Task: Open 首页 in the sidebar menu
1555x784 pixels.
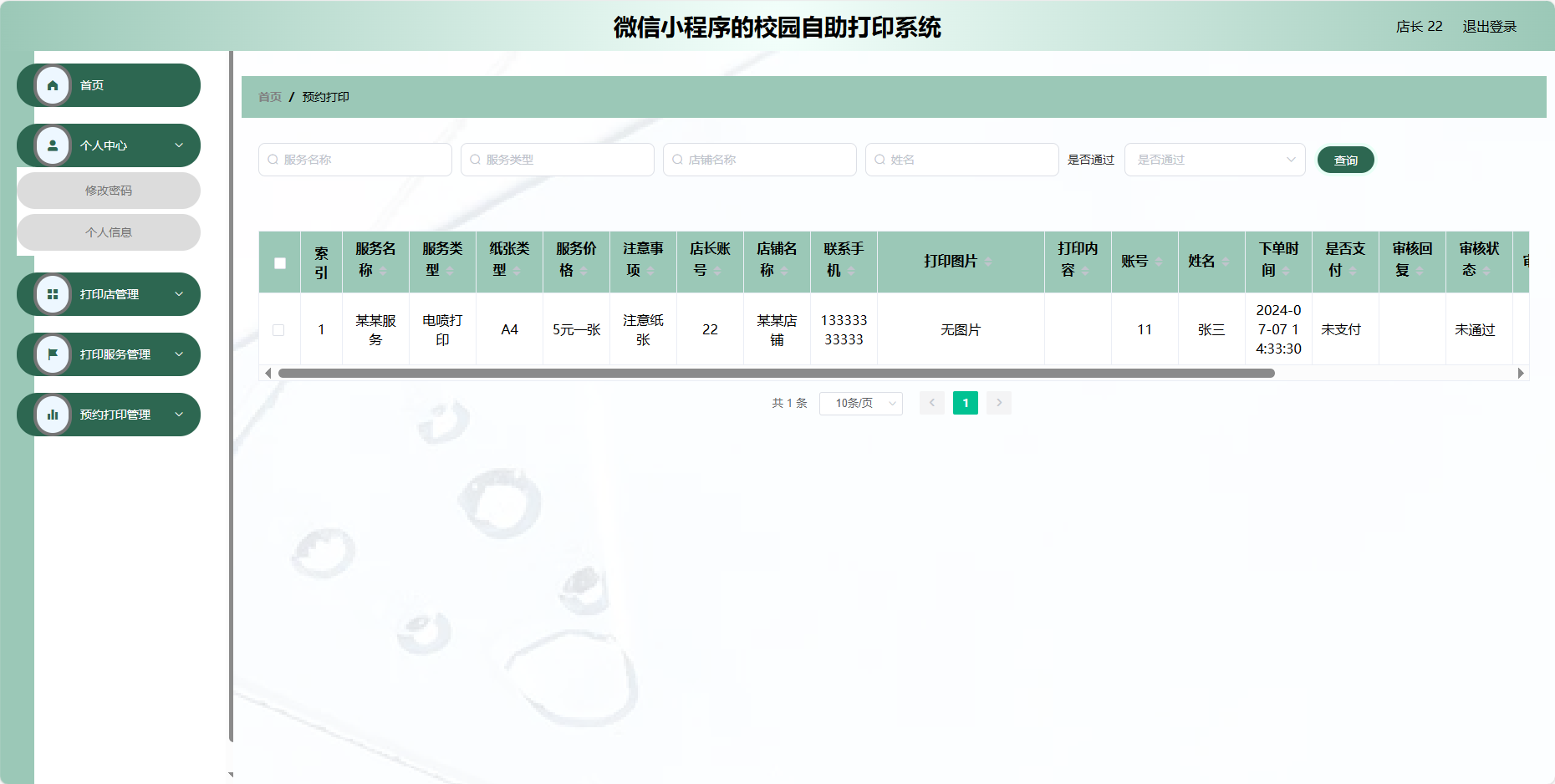Action: [x=109, y=85]
